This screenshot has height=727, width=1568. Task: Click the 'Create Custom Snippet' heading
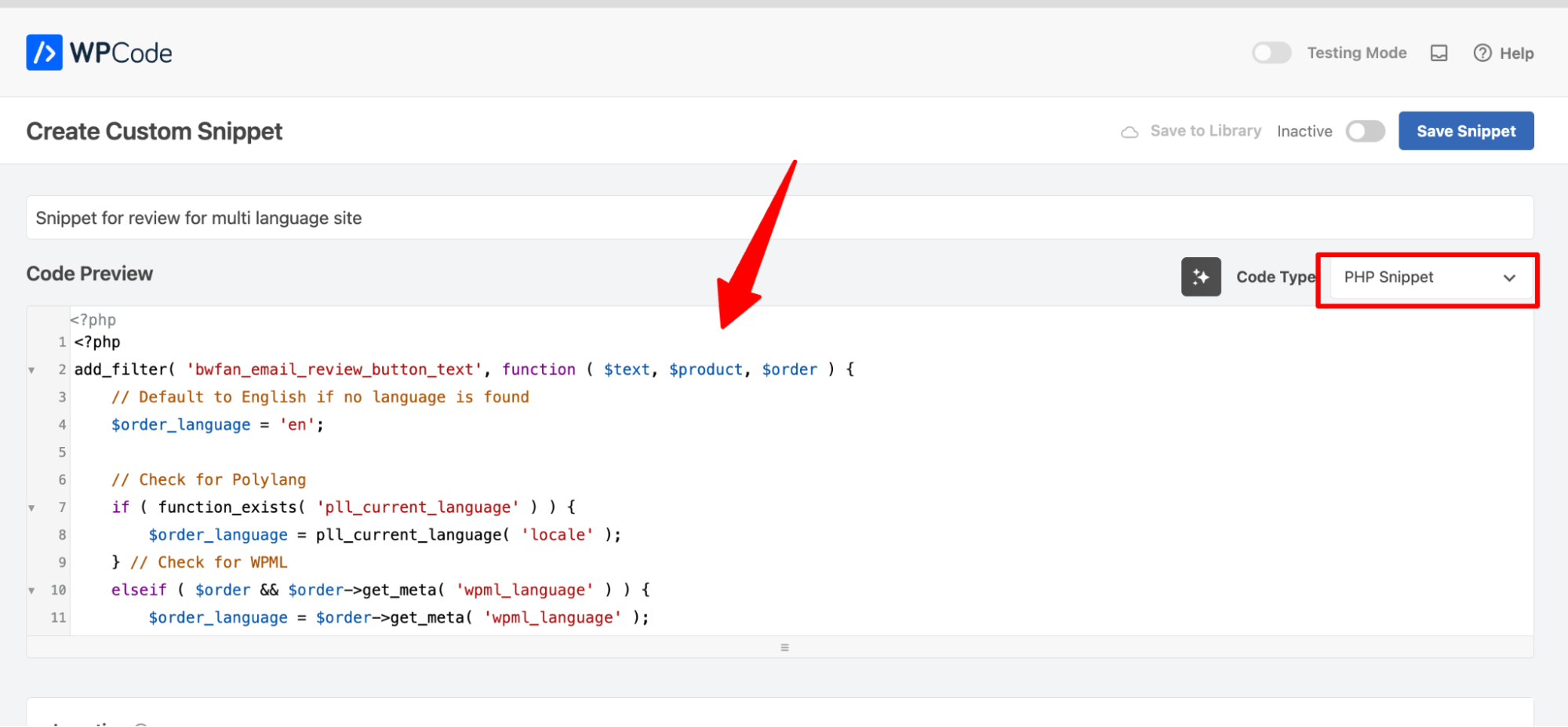click(155, 131)
